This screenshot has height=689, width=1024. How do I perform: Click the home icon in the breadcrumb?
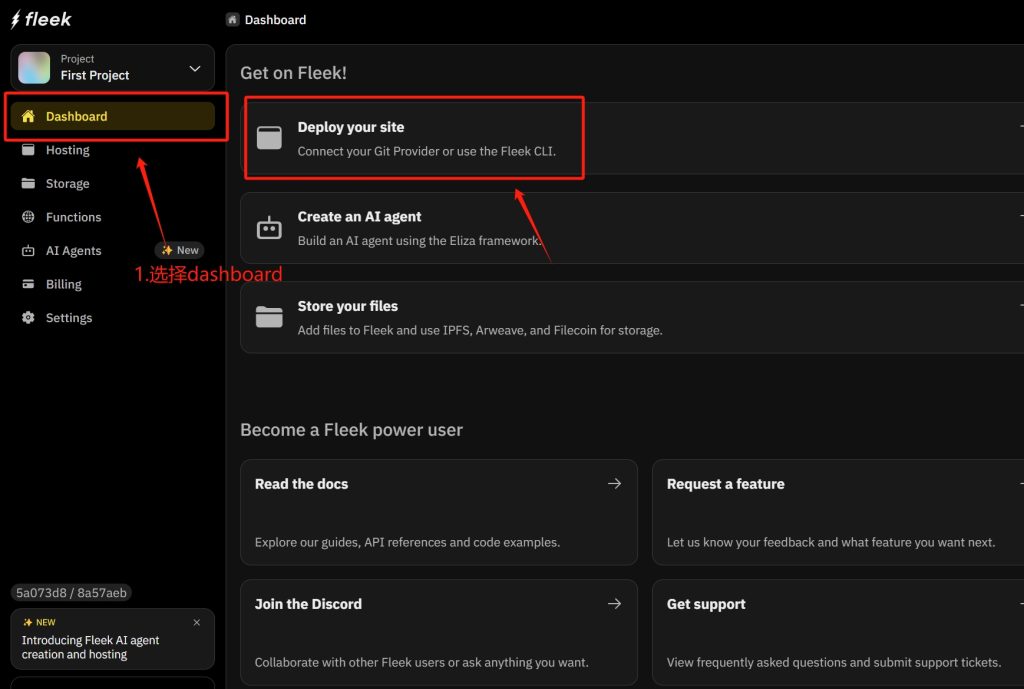click(x=232, y=20)
